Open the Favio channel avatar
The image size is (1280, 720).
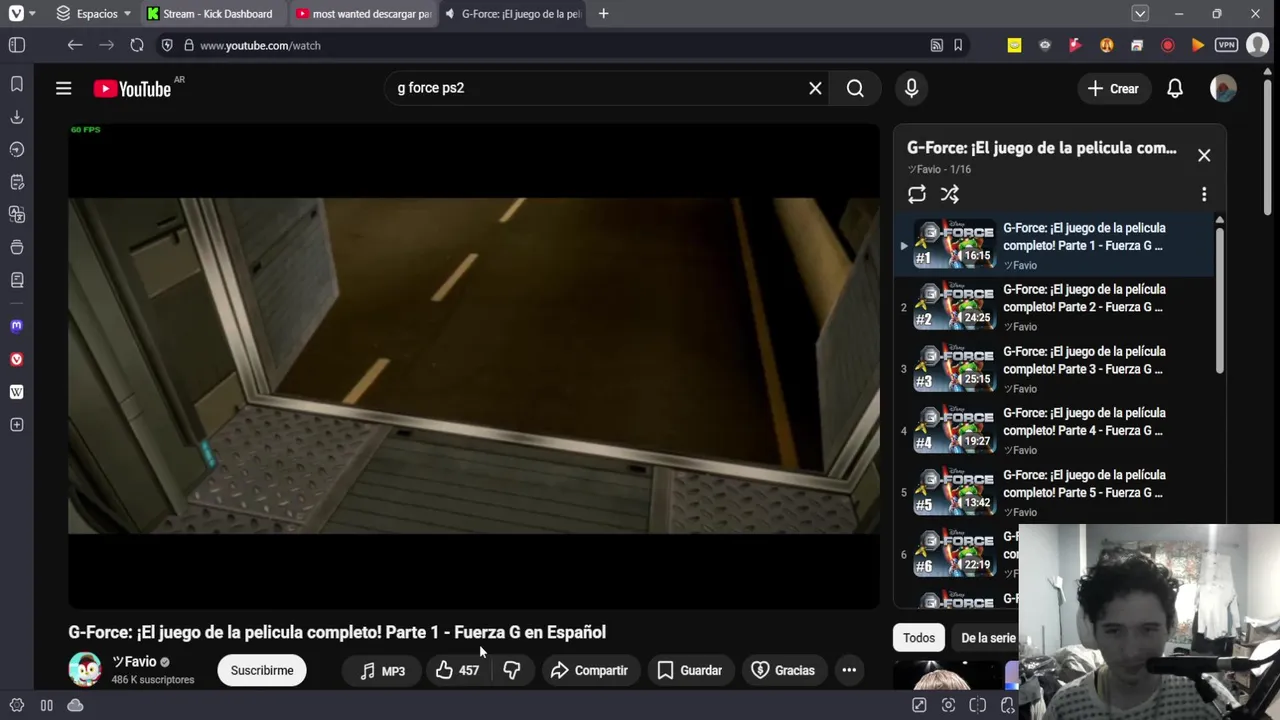click(85, 669)
